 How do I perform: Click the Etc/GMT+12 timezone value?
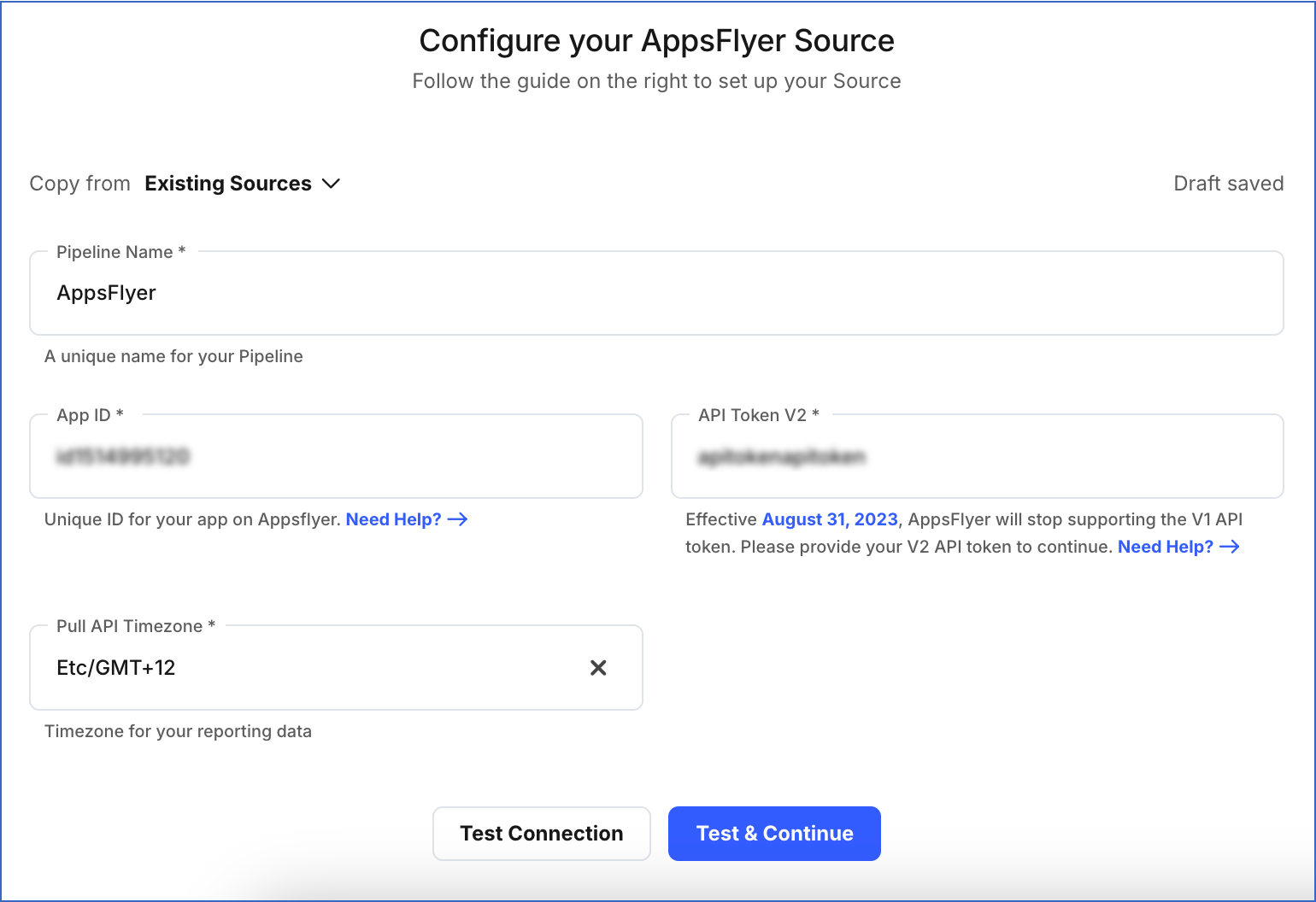(x=116, y=668)
